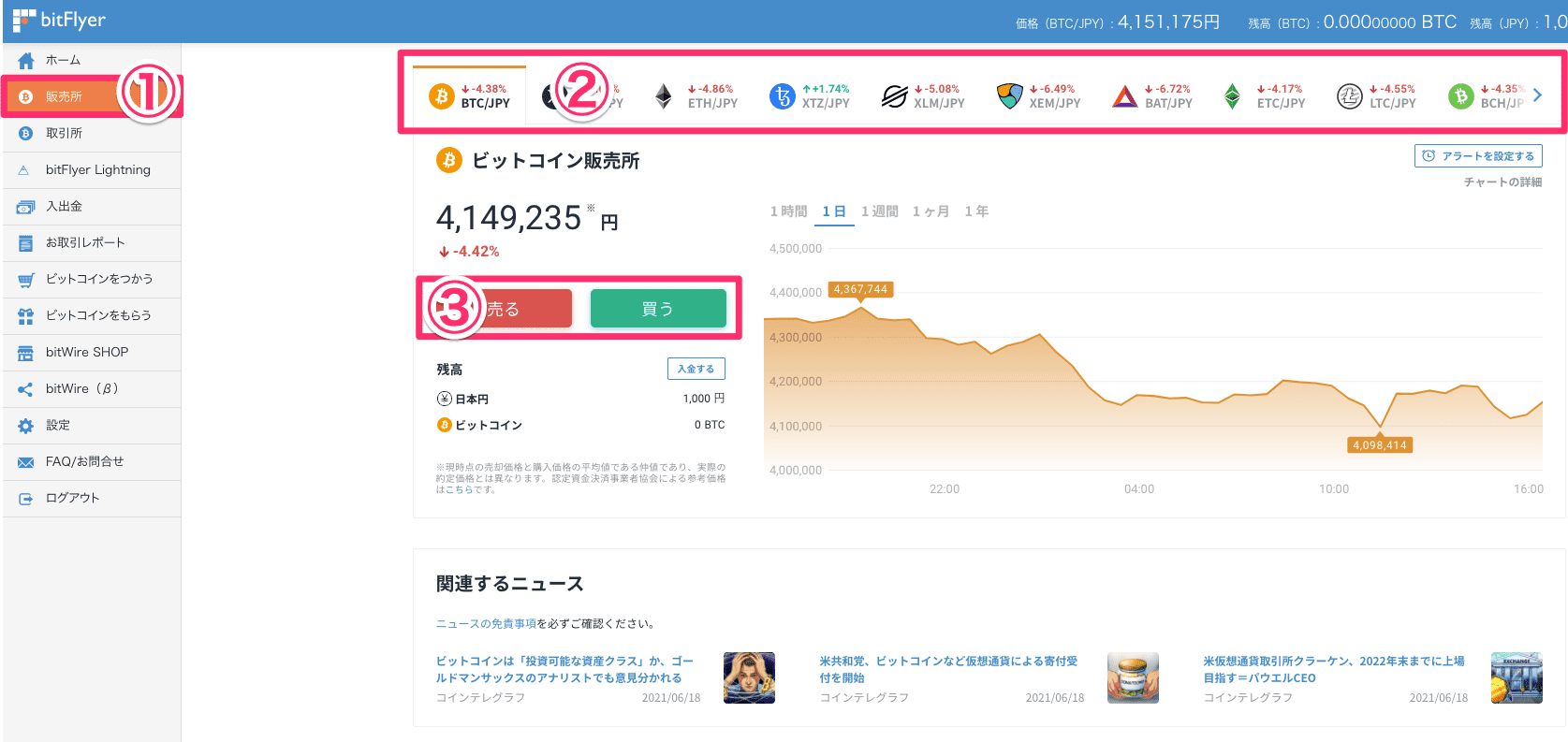Click the settings gear icon
This screenshot has height=742, width=1568.
pos(25,426)
